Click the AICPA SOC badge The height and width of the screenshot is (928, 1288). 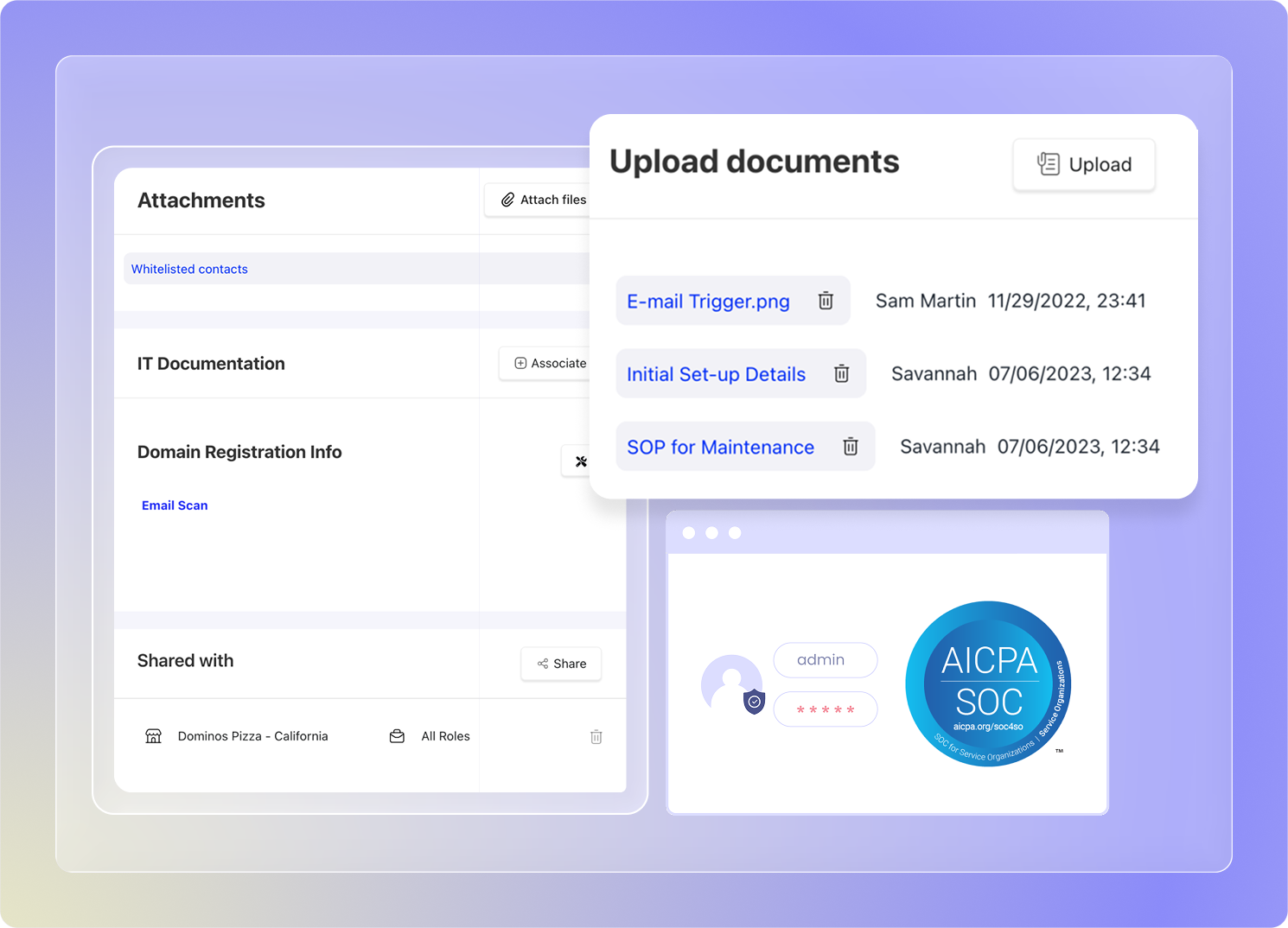988,683
